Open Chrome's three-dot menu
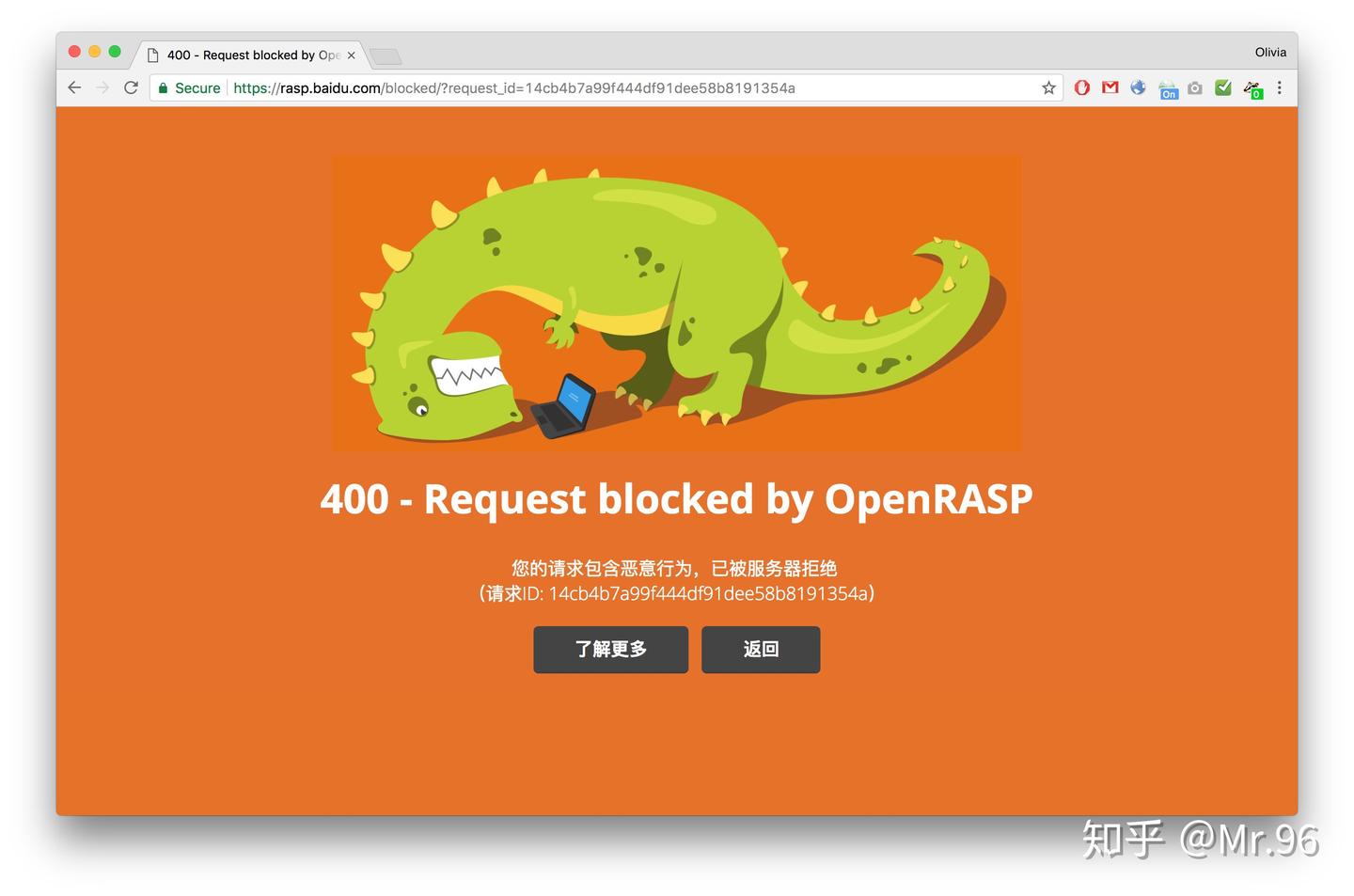The image size is (1354, 896). [x=1279, y=87]
